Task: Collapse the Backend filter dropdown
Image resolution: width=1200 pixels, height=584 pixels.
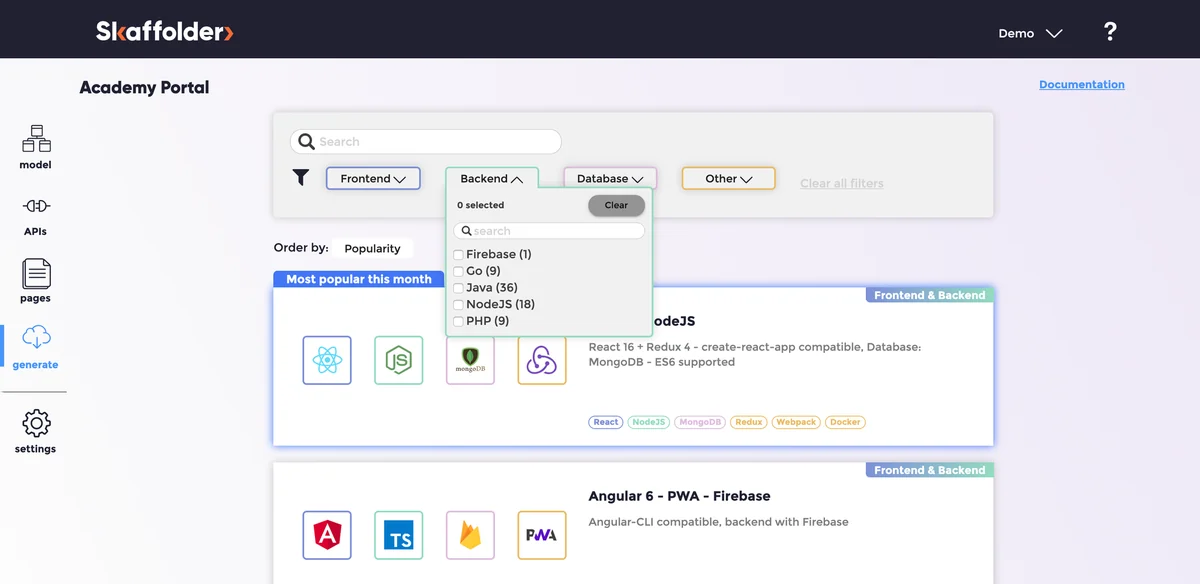Action: click(x=492, y=179)
